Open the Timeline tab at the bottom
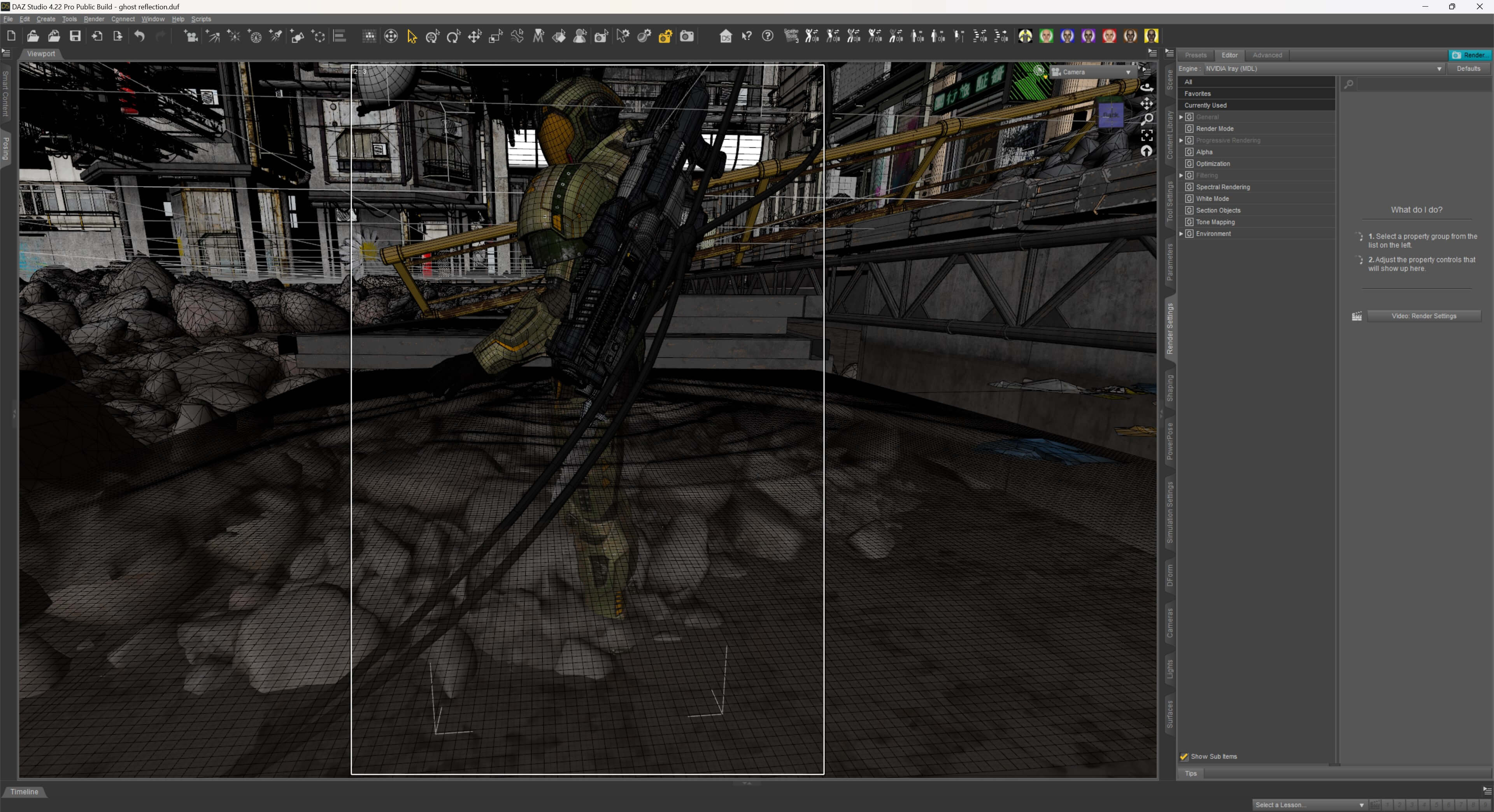 [25, 792]
